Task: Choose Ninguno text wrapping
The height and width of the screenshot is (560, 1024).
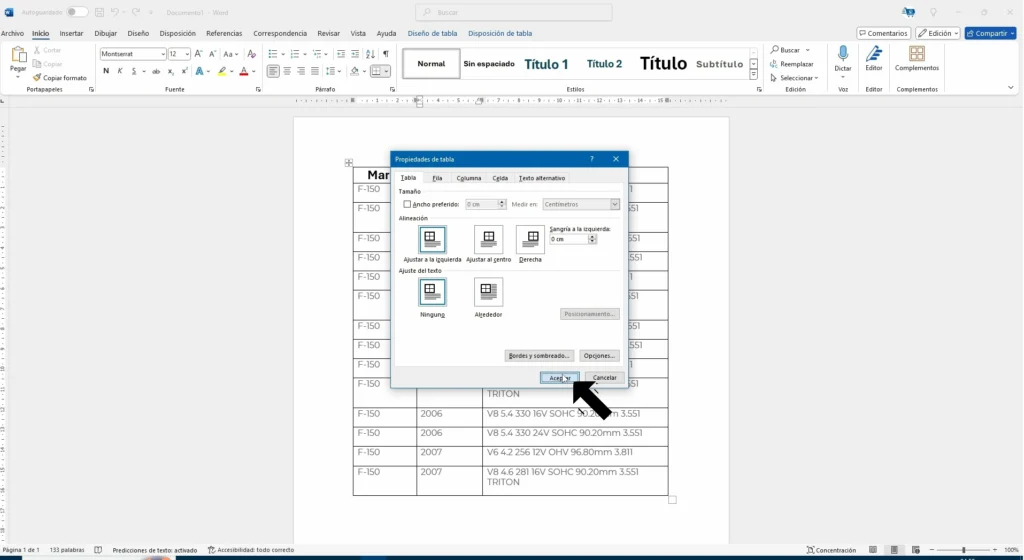Action: 432,292
